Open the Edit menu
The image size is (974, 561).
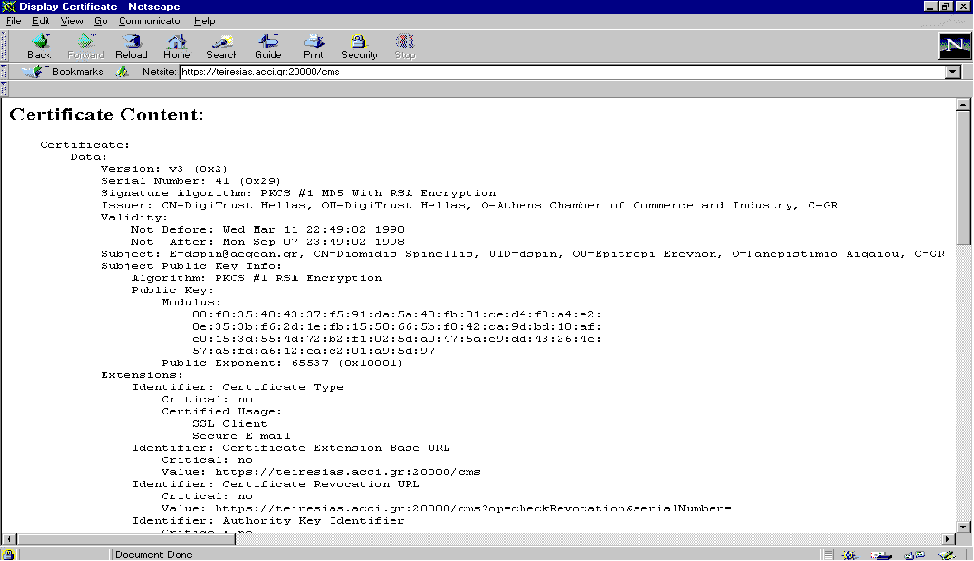40,21
